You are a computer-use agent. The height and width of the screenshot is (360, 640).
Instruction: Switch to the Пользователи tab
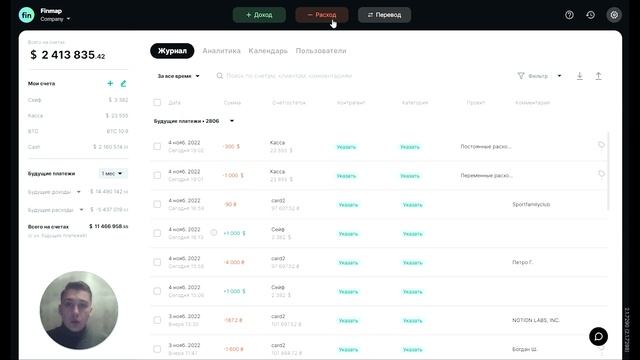(321, 51)
